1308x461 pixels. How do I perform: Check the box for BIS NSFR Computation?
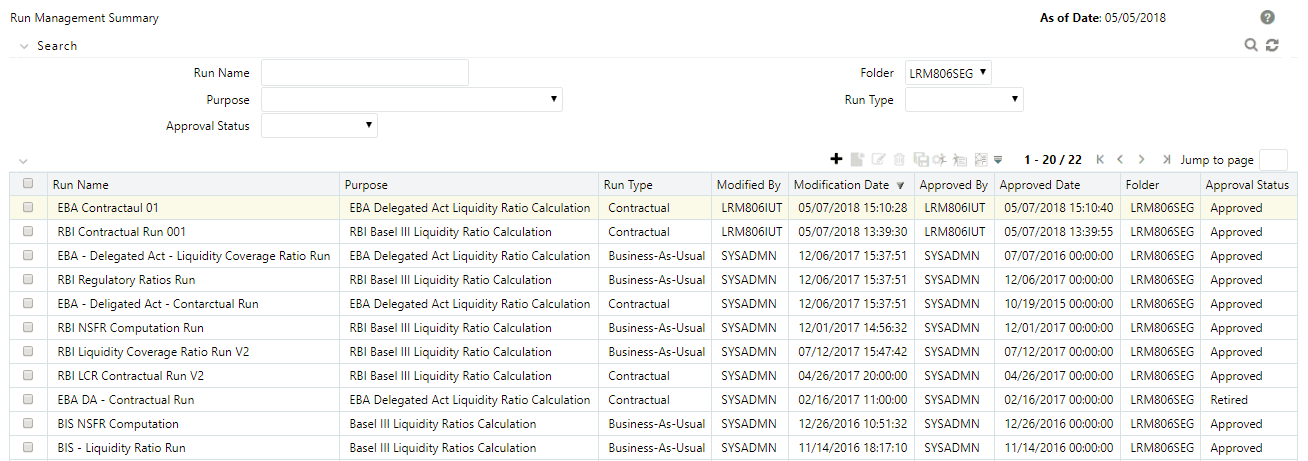coord(28,424)
